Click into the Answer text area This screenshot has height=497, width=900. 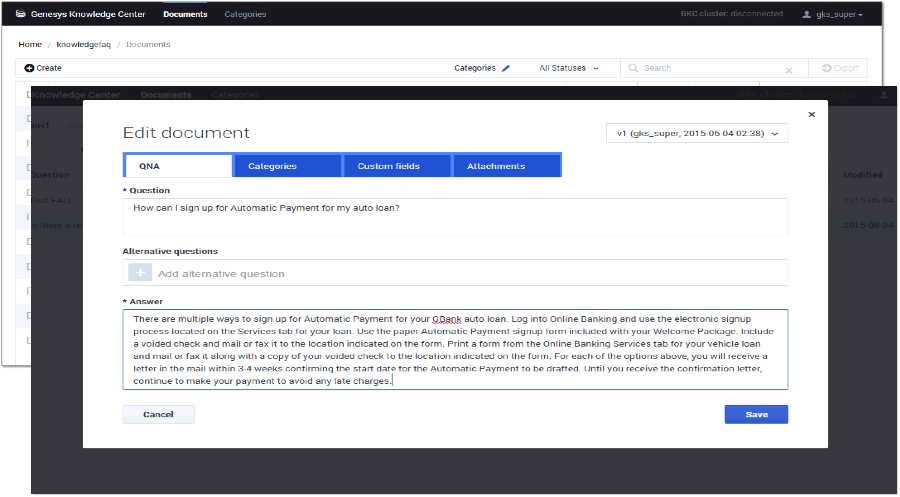point(455,349)
